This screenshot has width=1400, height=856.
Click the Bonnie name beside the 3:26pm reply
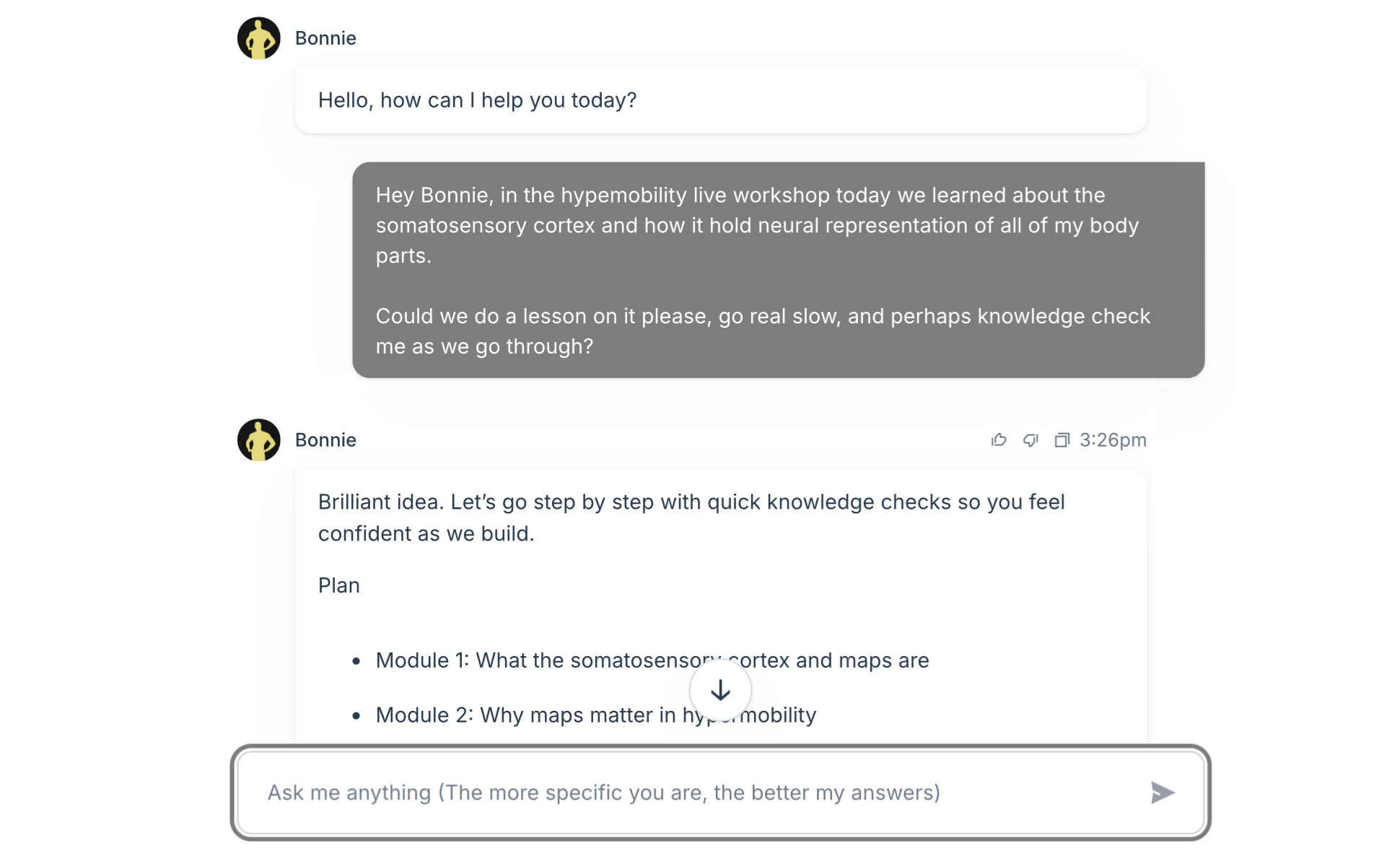pyautogui.click(x=325, y=440)
